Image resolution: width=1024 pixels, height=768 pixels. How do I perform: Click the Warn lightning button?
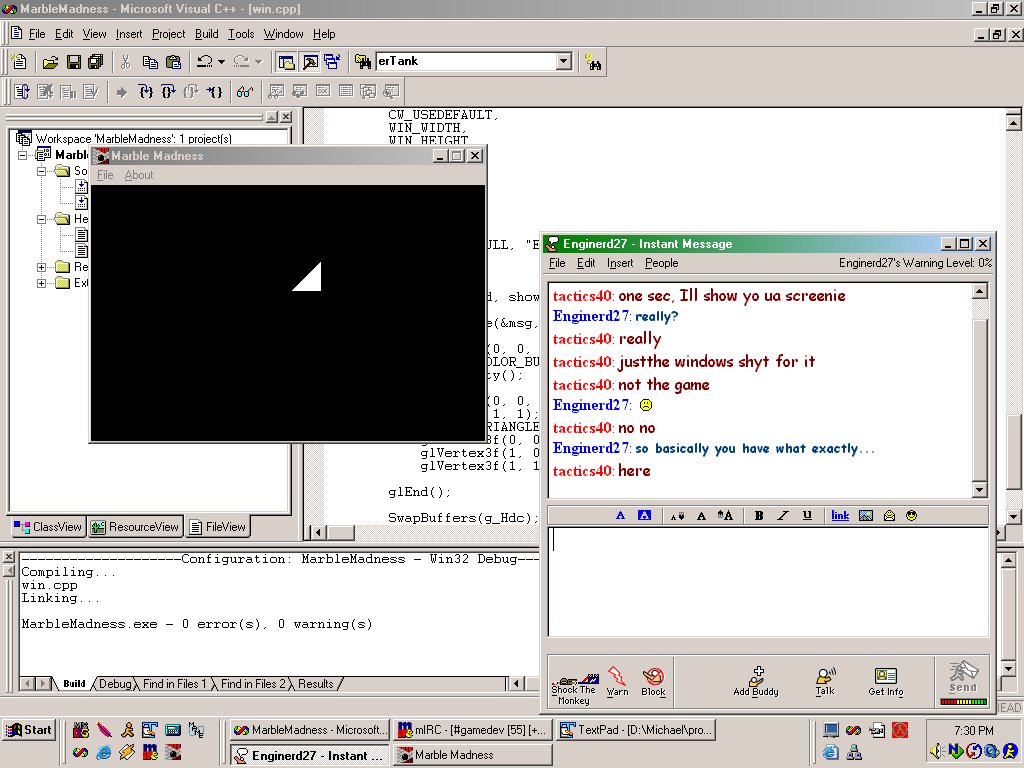617,682
